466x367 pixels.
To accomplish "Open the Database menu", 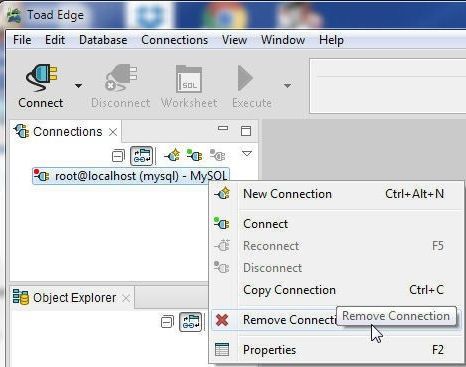I will pos(103,40).
